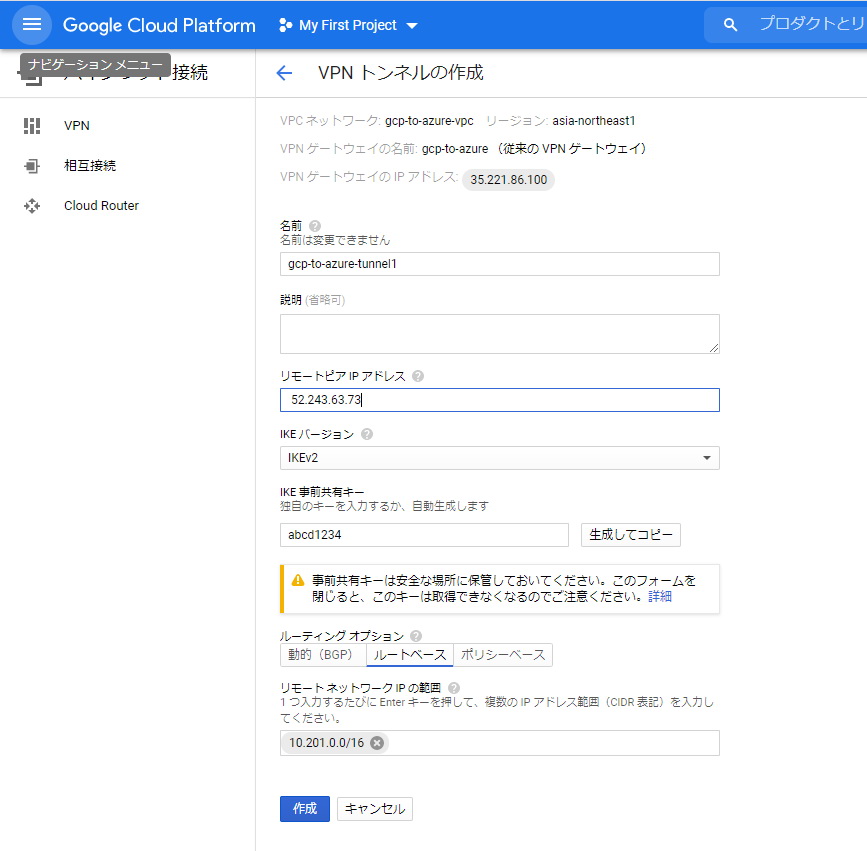Click the キャンセル button
This screenshot has height=851, width=867.
pos(375,809)
